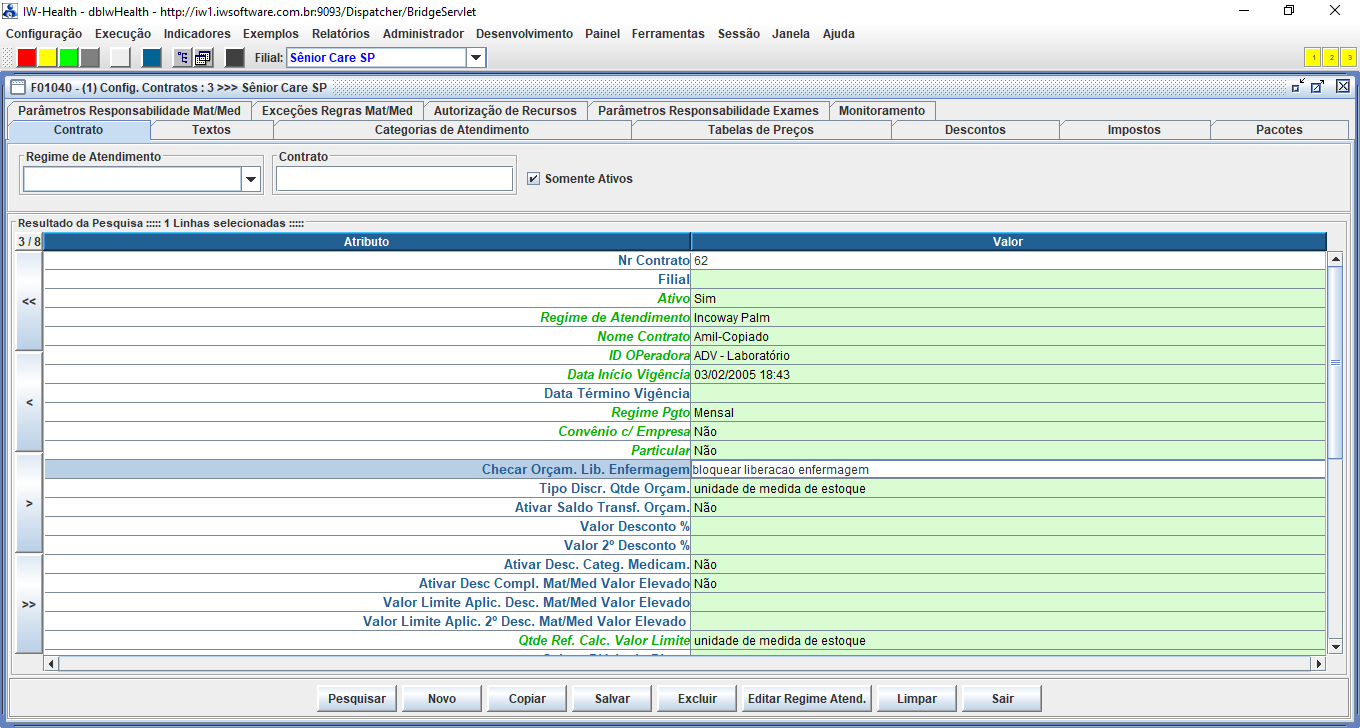This screenshot has width=1360, height=728.
Task: Go to next record with > button
Action: 29,503
